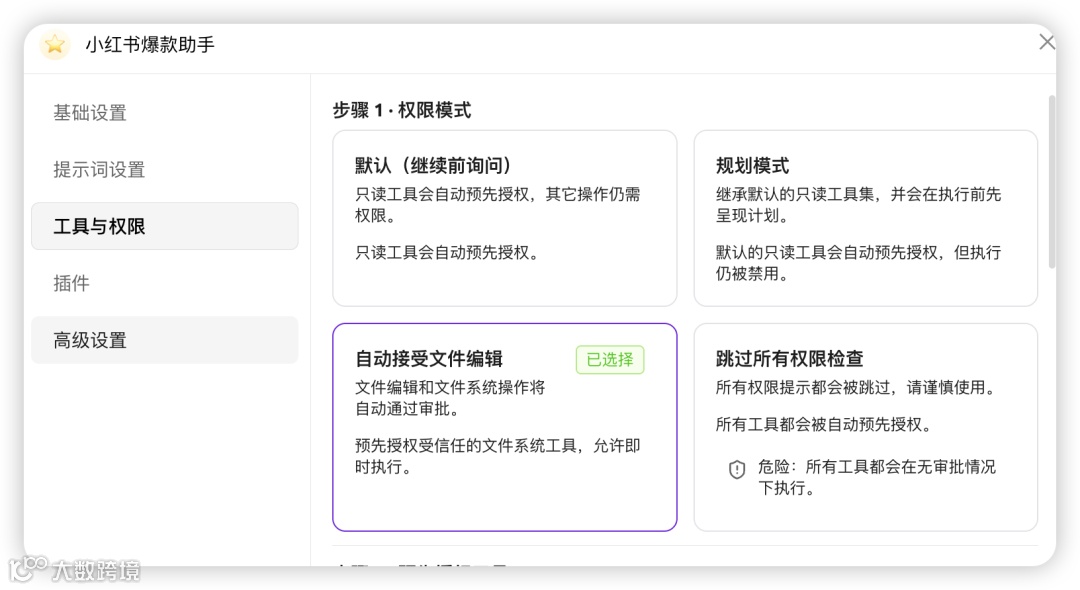Select the 规划模式 permission card
This screenshot has height=590, width=1080.
tap(866, 216)
